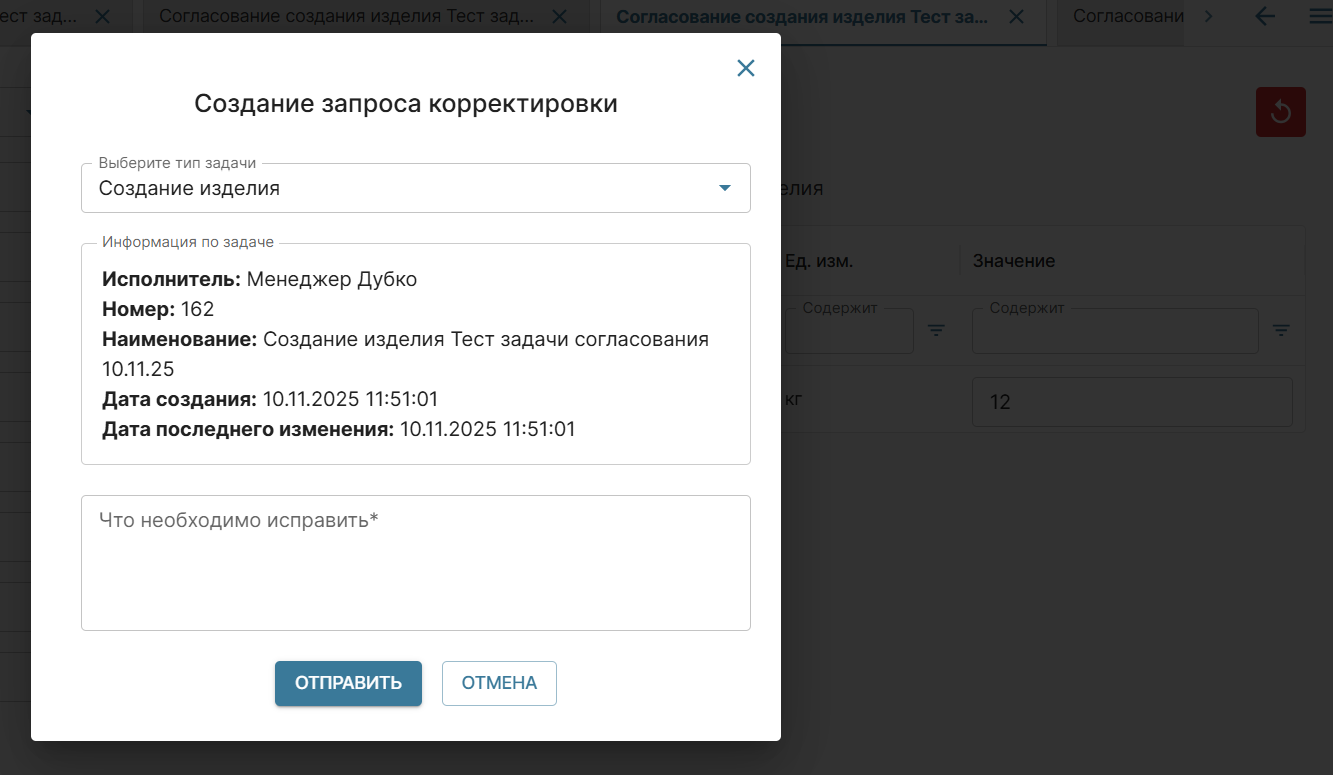Close the active Согласование tab
Image resolution: width=1333 pixels, height=775 pixels.
(1016, 17)
